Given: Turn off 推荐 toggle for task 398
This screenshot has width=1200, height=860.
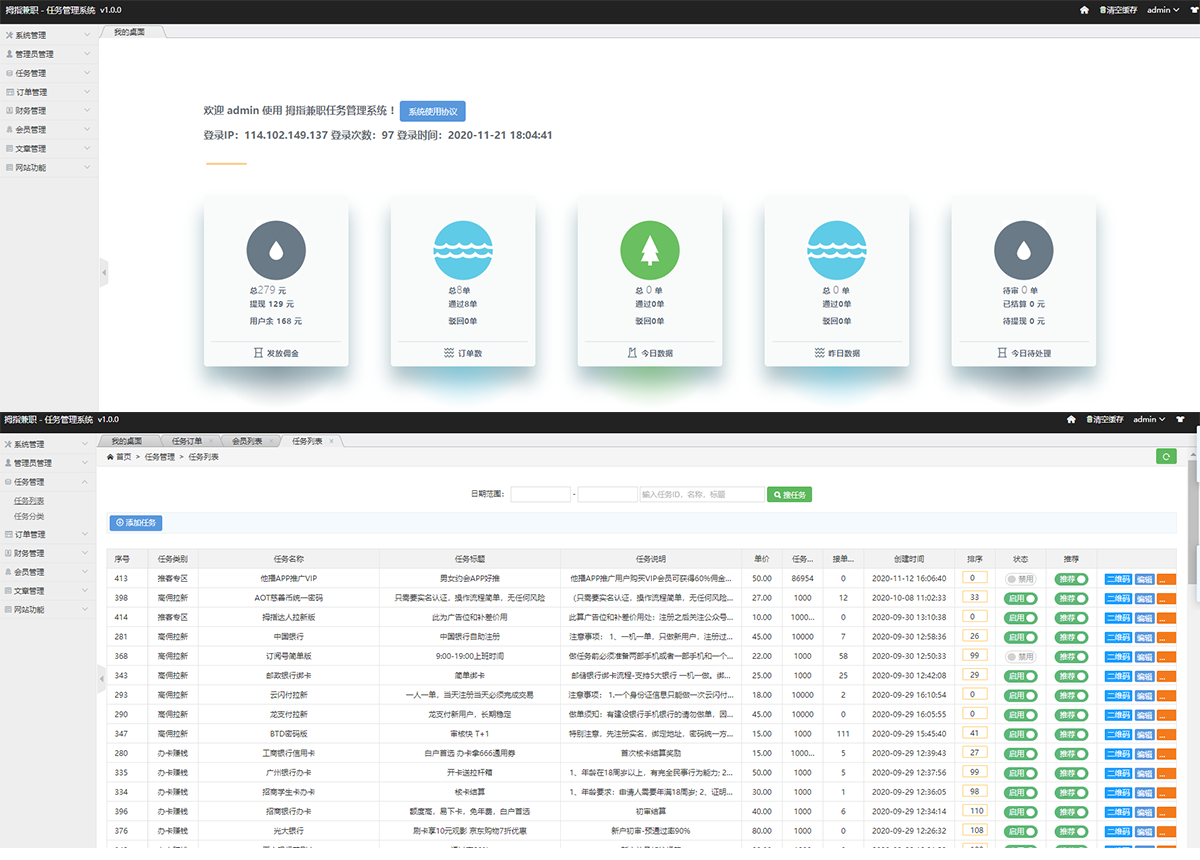Looking at the screenshot, I should [1072, 598].
